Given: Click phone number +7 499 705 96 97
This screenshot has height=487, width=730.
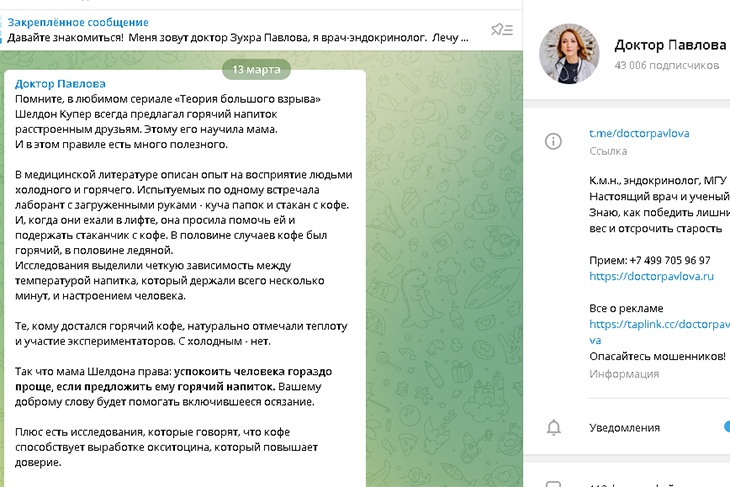Looking at the screenshot, I should point(670,260).
